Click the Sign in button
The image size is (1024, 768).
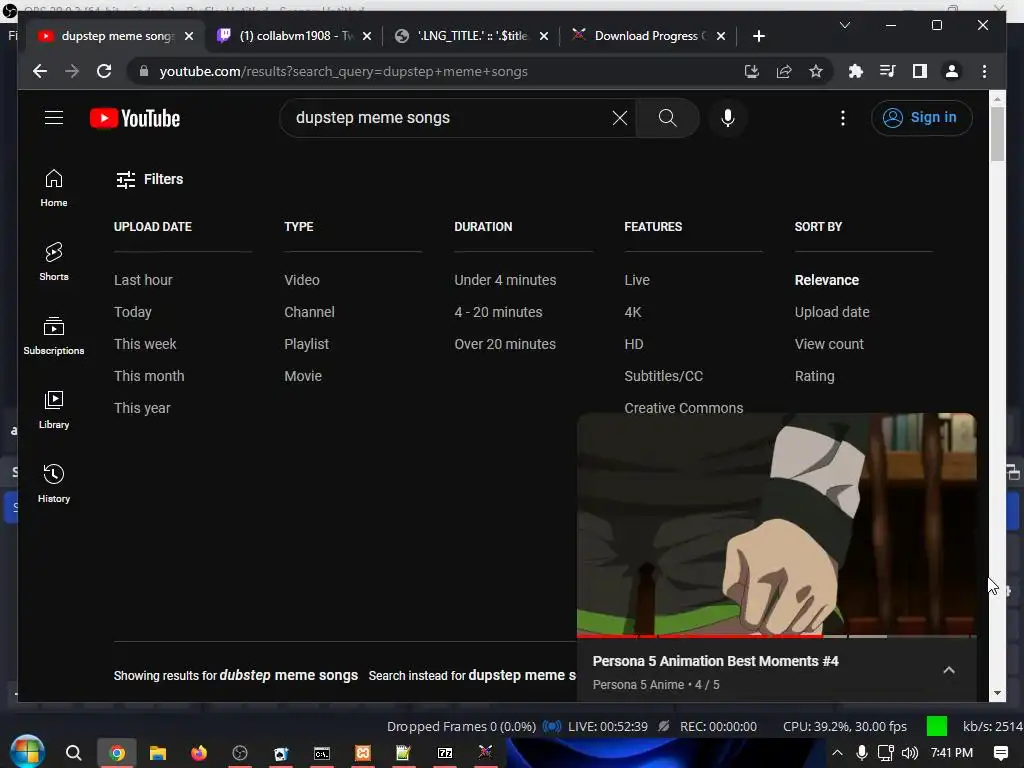(921, 118)
